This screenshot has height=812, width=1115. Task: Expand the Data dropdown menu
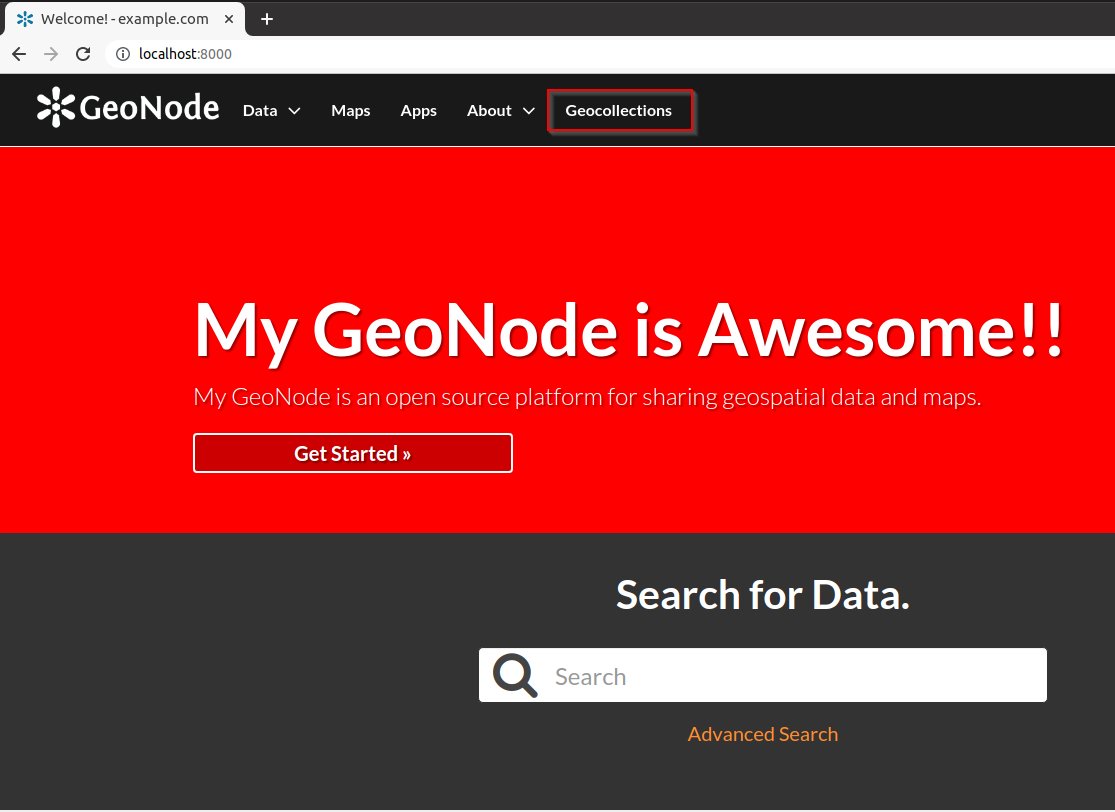(x=271, y=111)
